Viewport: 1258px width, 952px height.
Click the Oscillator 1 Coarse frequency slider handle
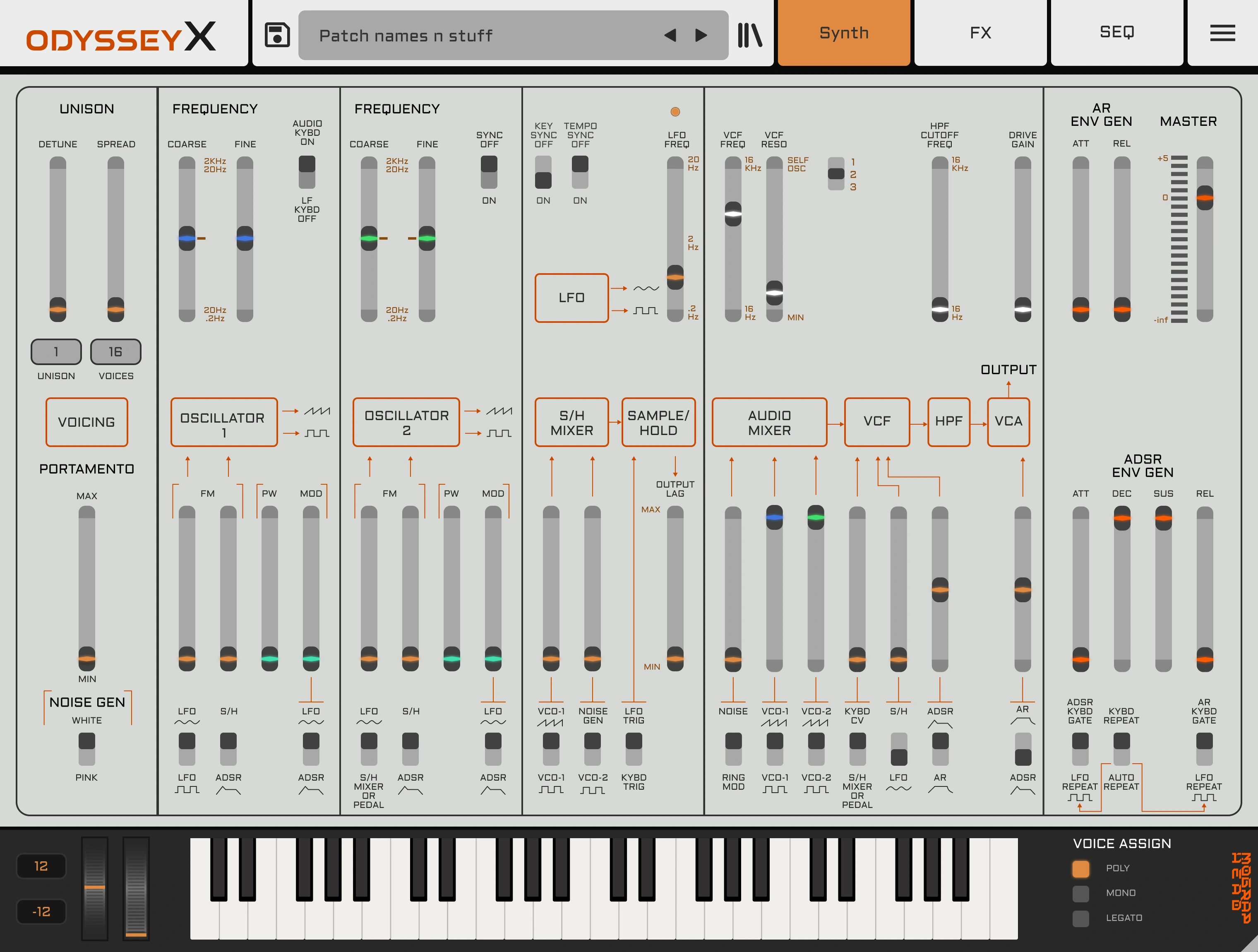pos(187,238)
